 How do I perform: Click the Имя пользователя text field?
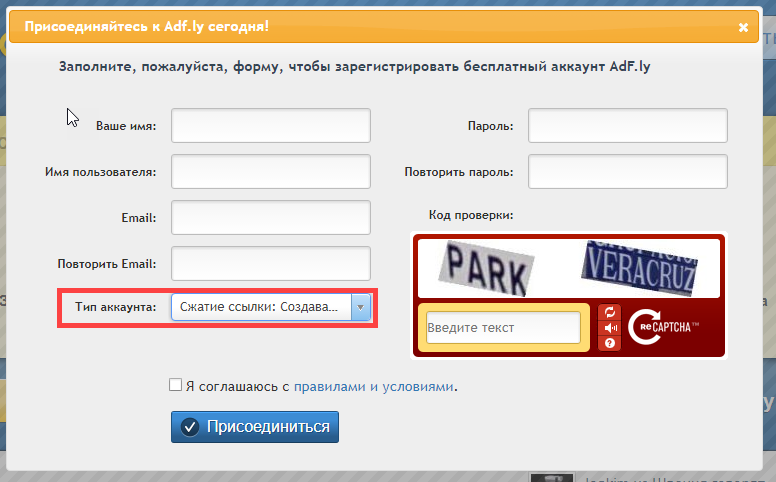(271, 172)
